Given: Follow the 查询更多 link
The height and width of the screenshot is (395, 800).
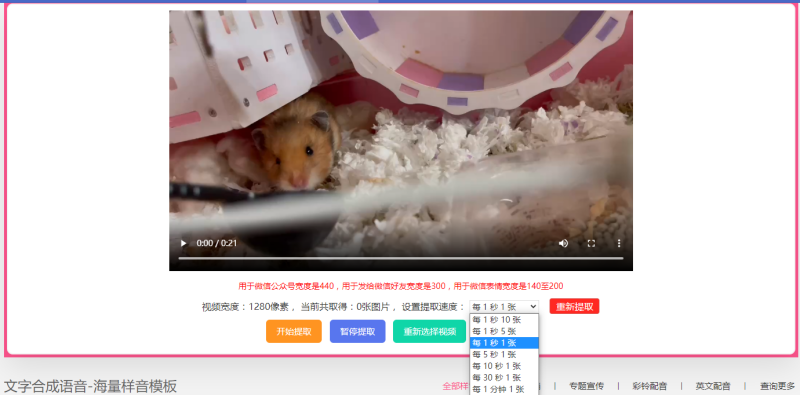Looking at the screenshot, I should tap(777, 386).
